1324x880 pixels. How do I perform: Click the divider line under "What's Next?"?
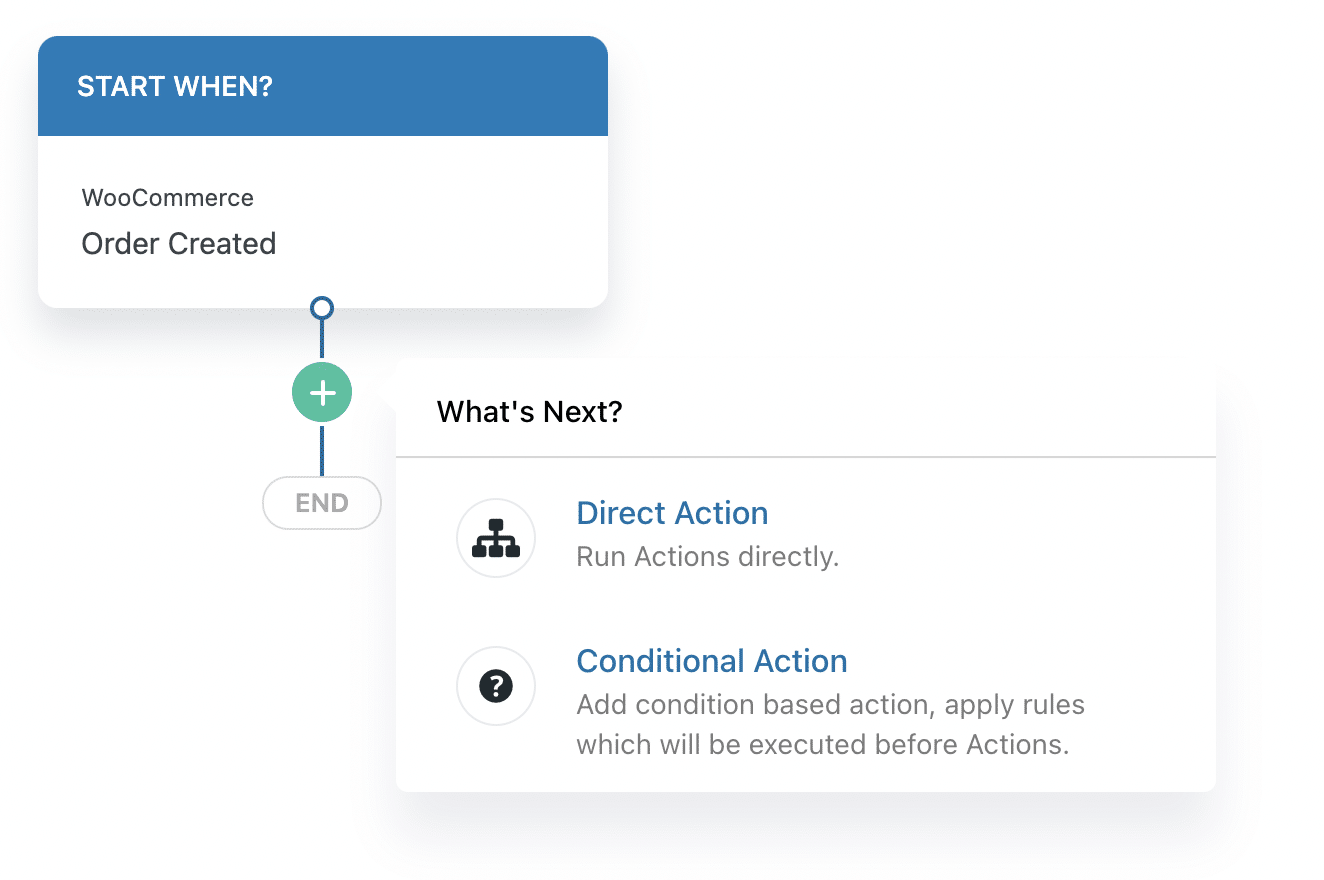coord(805,457)
